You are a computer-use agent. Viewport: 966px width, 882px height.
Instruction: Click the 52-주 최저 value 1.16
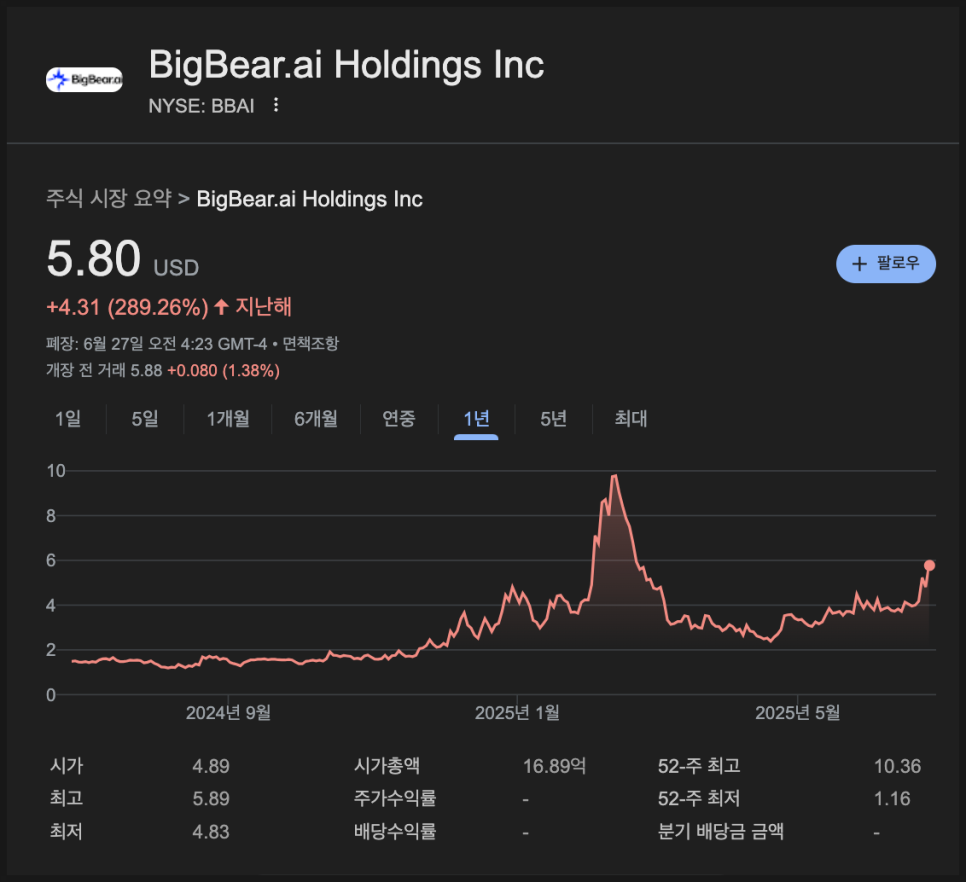pos(891,799)
